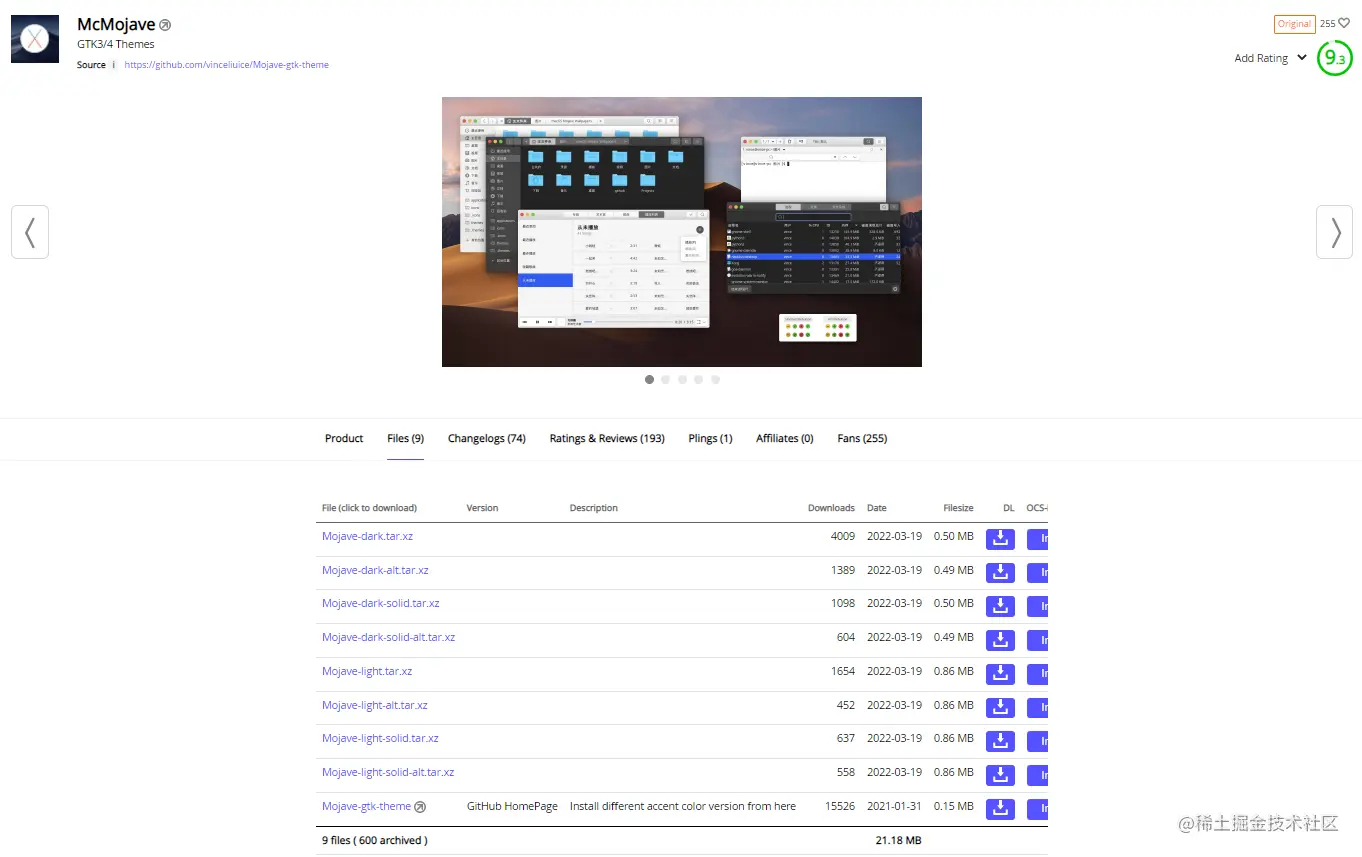
Task: Click the download icon for Mojave-dark-solid.tar.xz
Action: tap(1000, 606)
